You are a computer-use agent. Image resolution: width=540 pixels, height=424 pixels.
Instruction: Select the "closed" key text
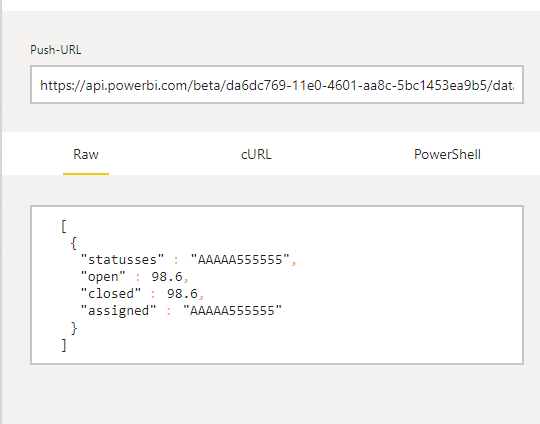(x=111, y=293)
